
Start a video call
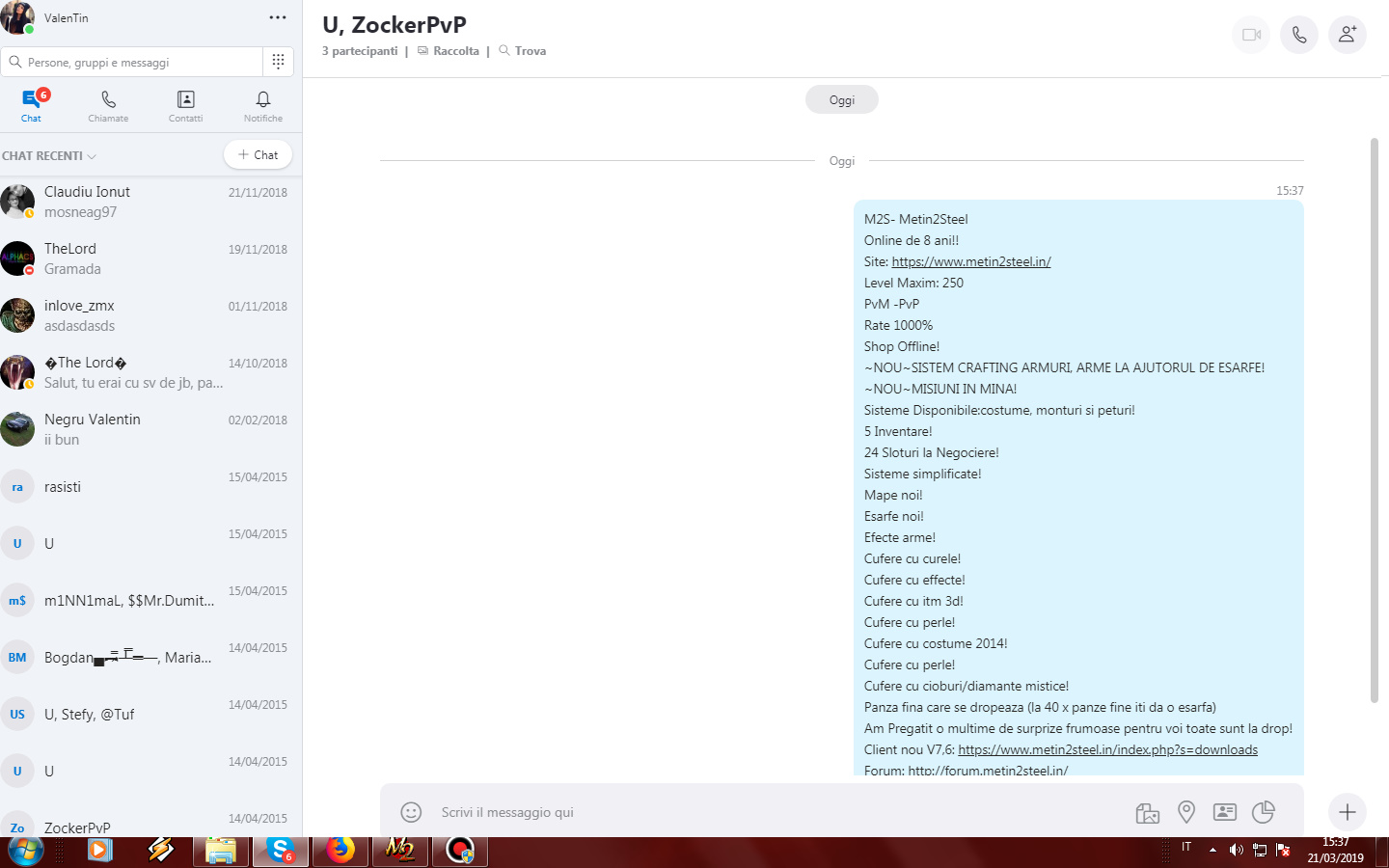point(1251,35)
